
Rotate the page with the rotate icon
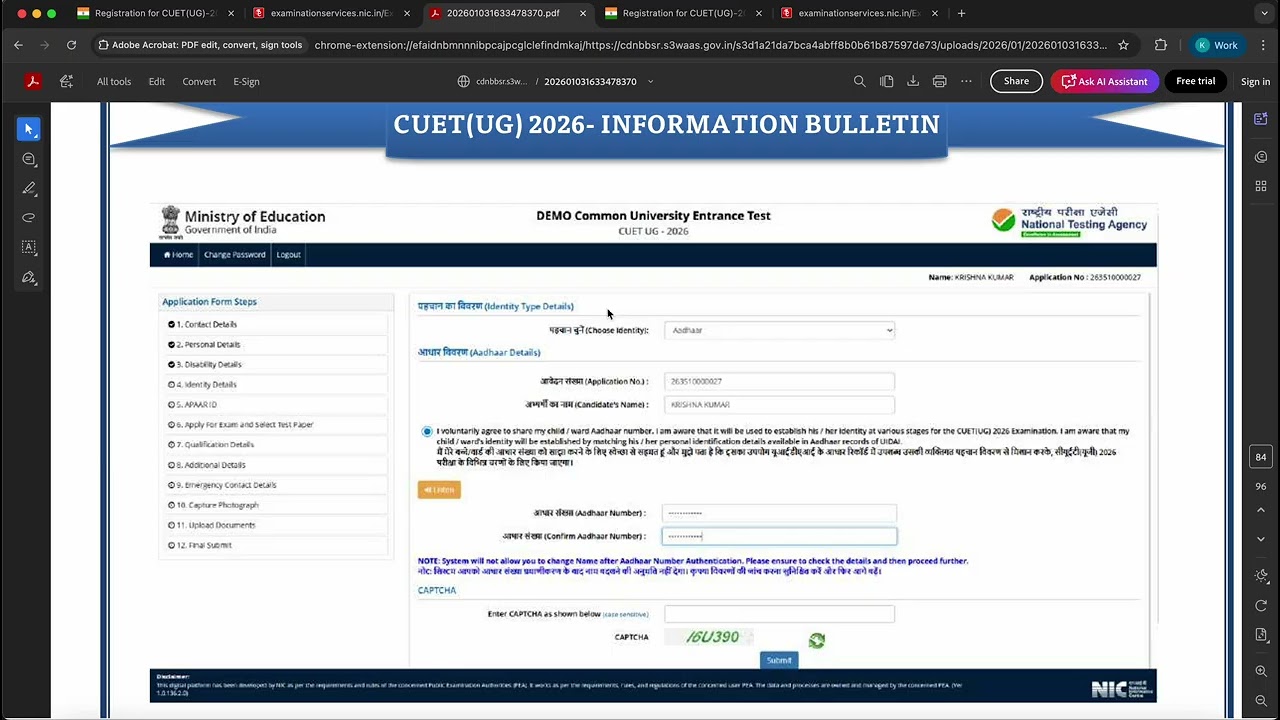pos(1261,606)
